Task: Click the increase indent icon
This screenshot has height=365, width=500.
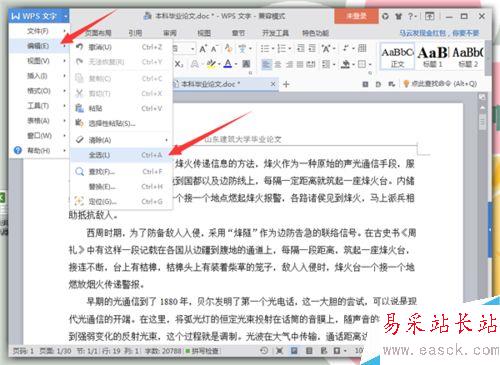Action: tap(312, 49)
